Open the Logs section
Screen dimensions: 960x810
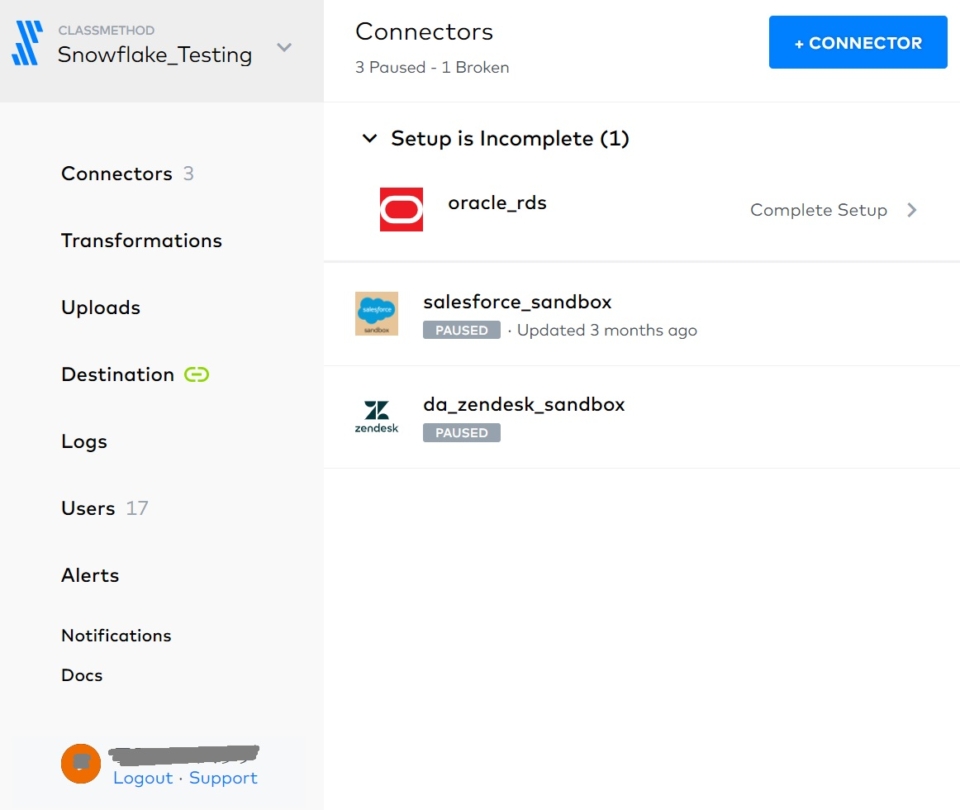pos(83,441)
